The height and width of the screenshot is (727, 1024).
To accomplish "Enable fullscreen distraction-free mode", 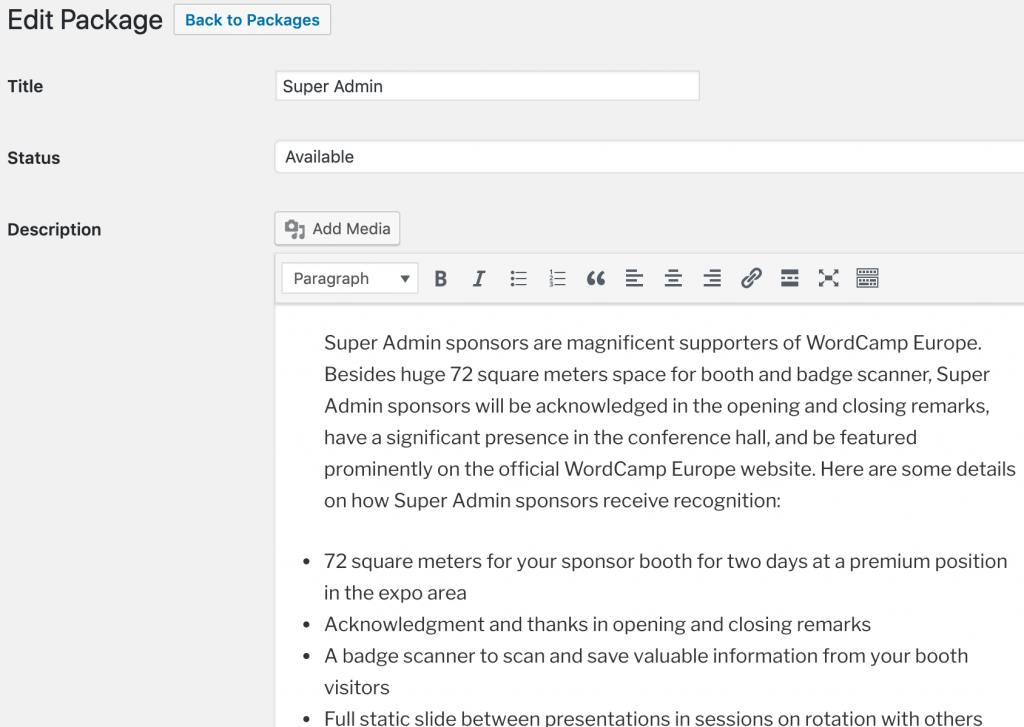I will point(829,279).
